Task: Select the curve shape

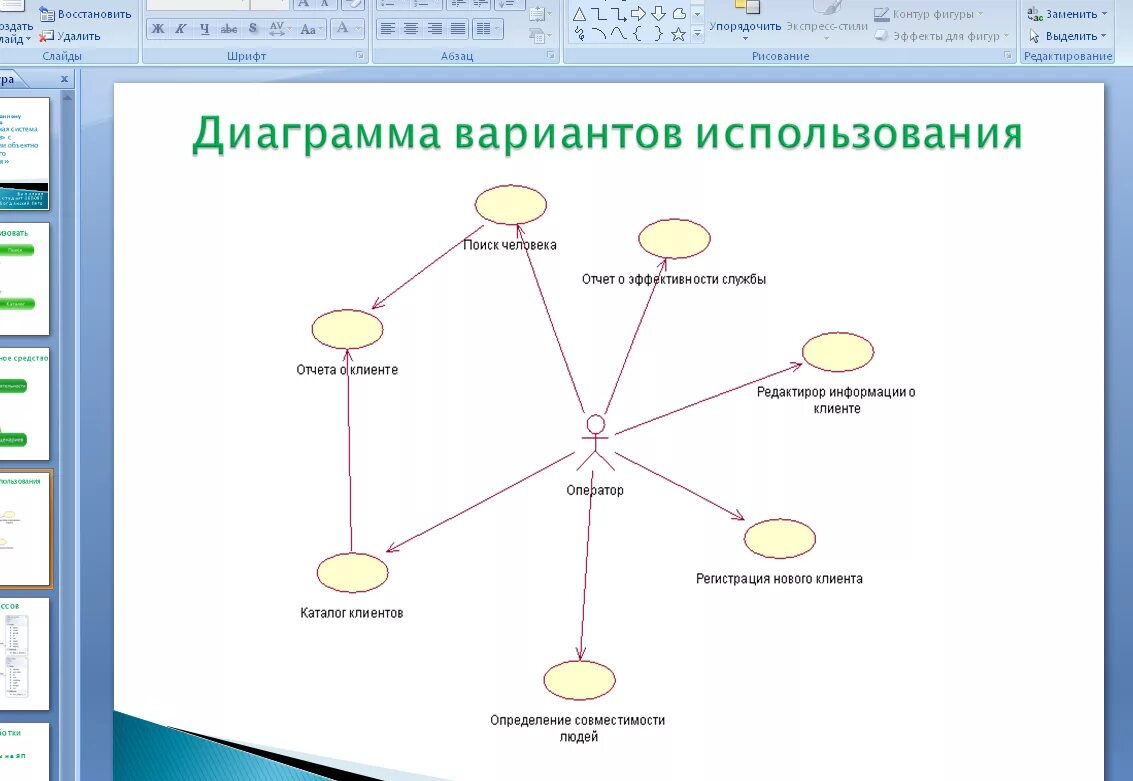Action: click(619, 33)
